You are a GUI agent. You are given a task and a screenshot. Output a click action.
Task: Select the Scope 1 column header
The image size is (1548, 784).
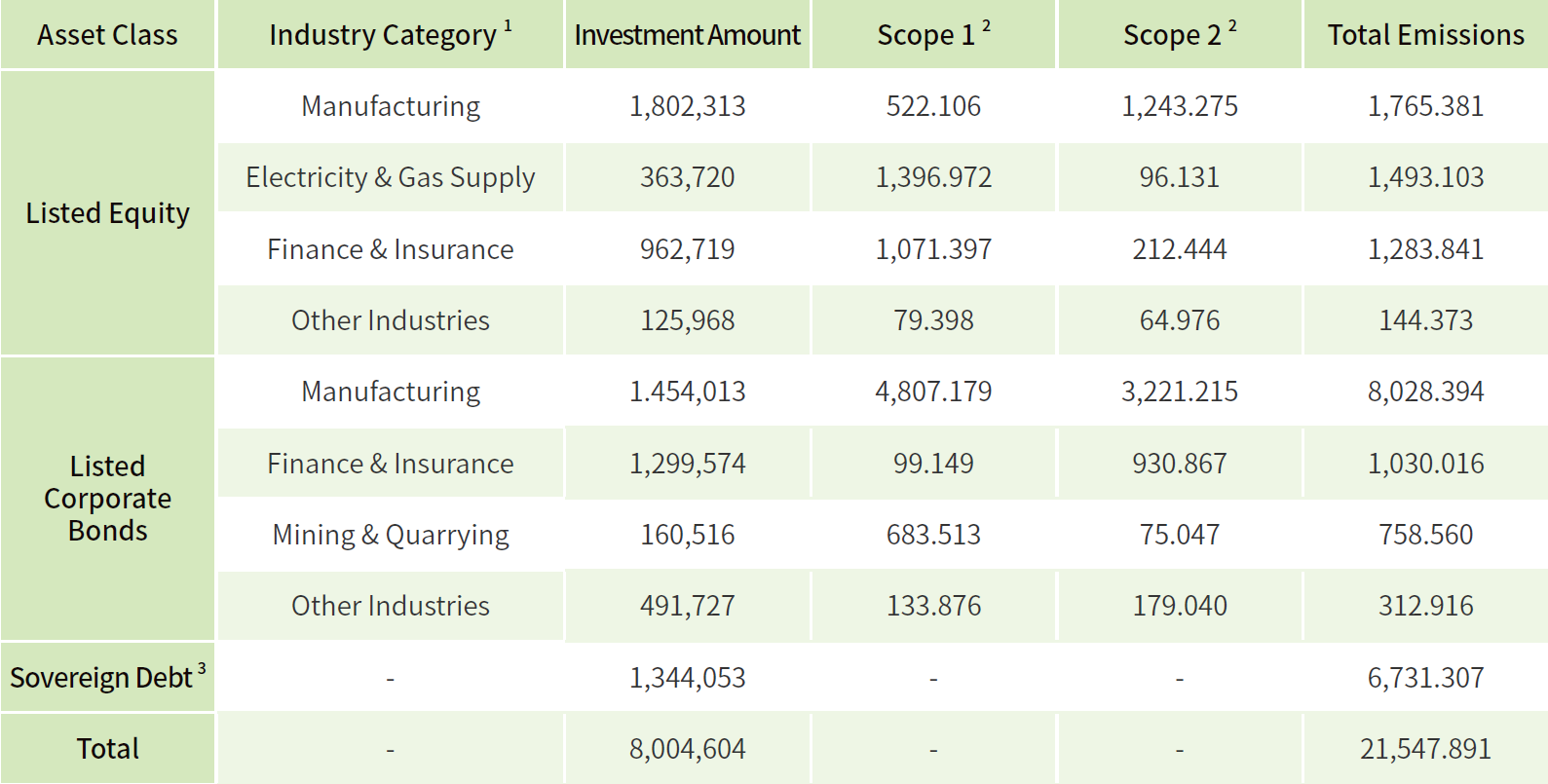[932, 35]
